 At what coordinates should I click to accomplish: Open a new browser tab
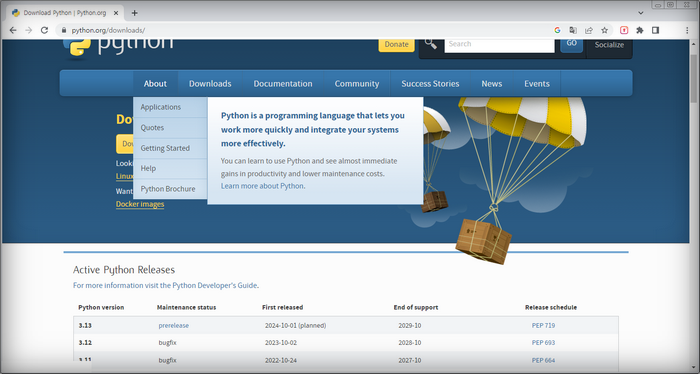(x=134, y=13)
